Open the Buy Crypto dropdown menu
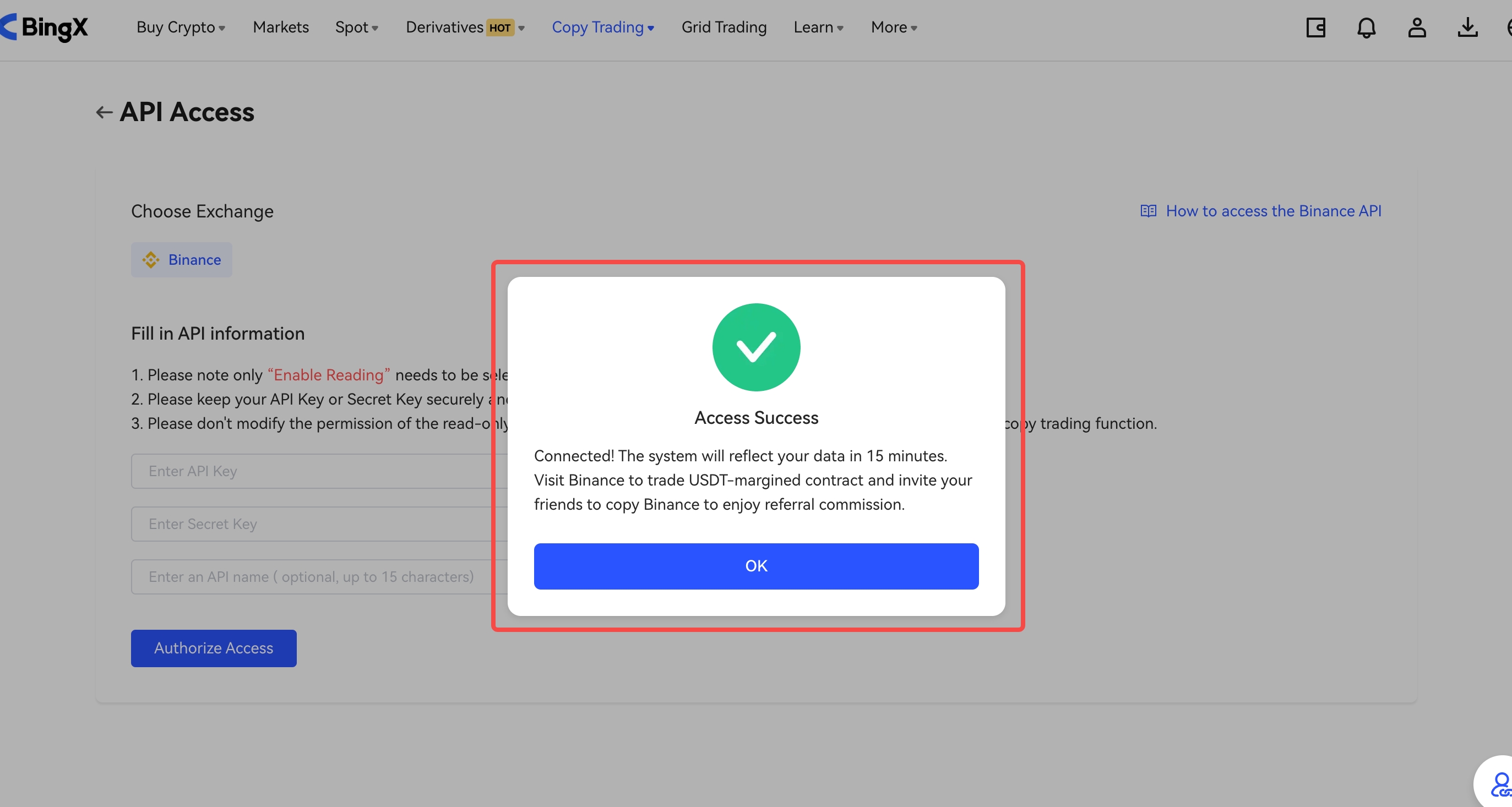 click(x=181, y=27)
